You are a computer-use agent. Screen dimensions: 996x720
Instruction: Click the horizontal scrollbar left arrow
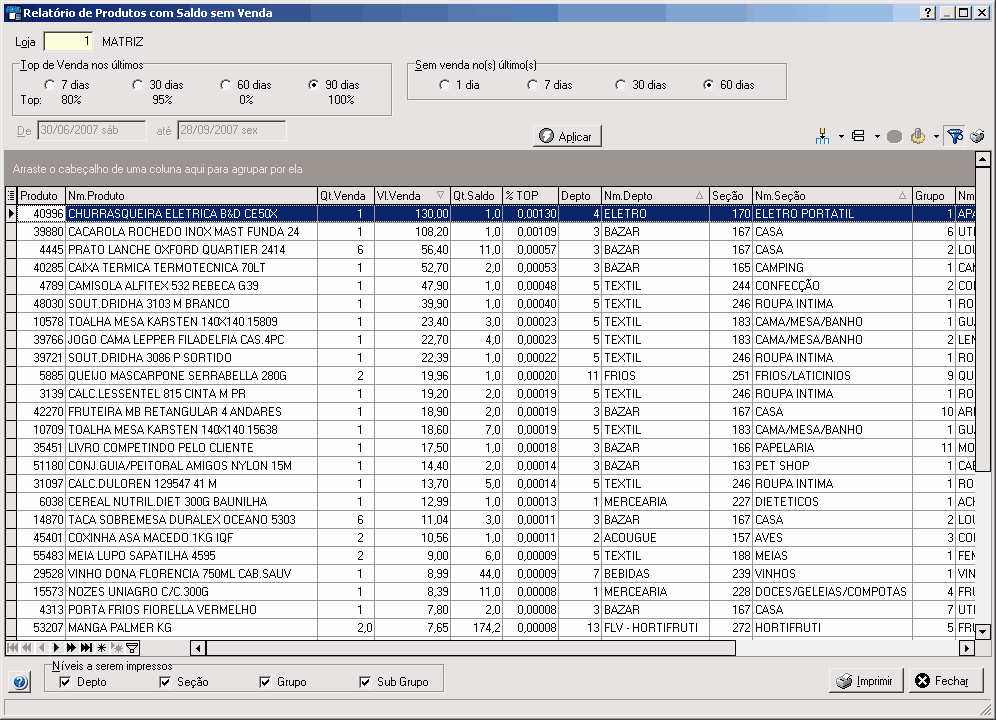point(198,648)
